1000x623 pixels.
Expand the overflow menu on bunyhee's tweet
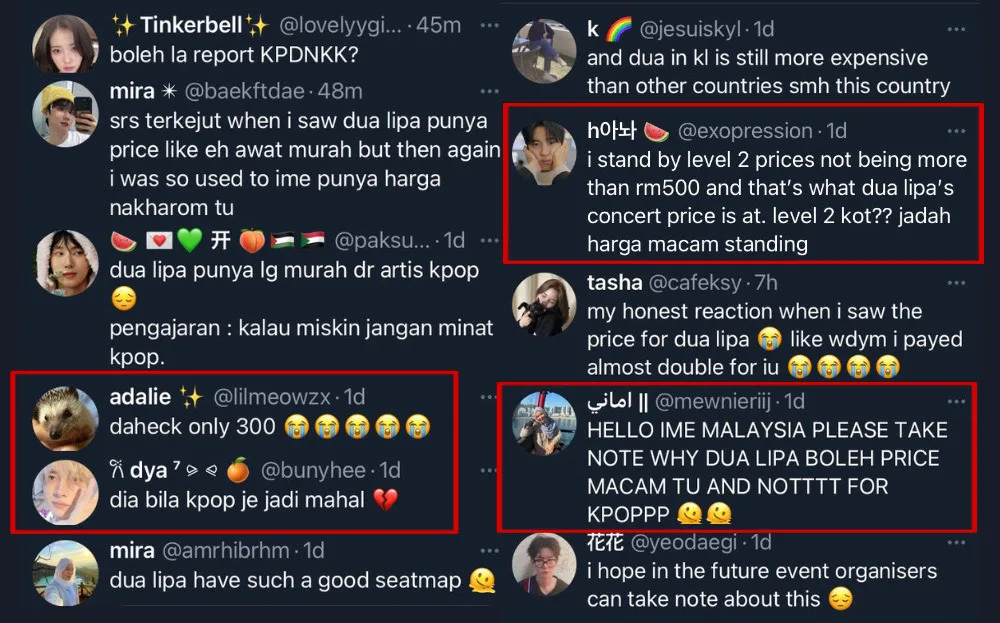click(440, 470)
